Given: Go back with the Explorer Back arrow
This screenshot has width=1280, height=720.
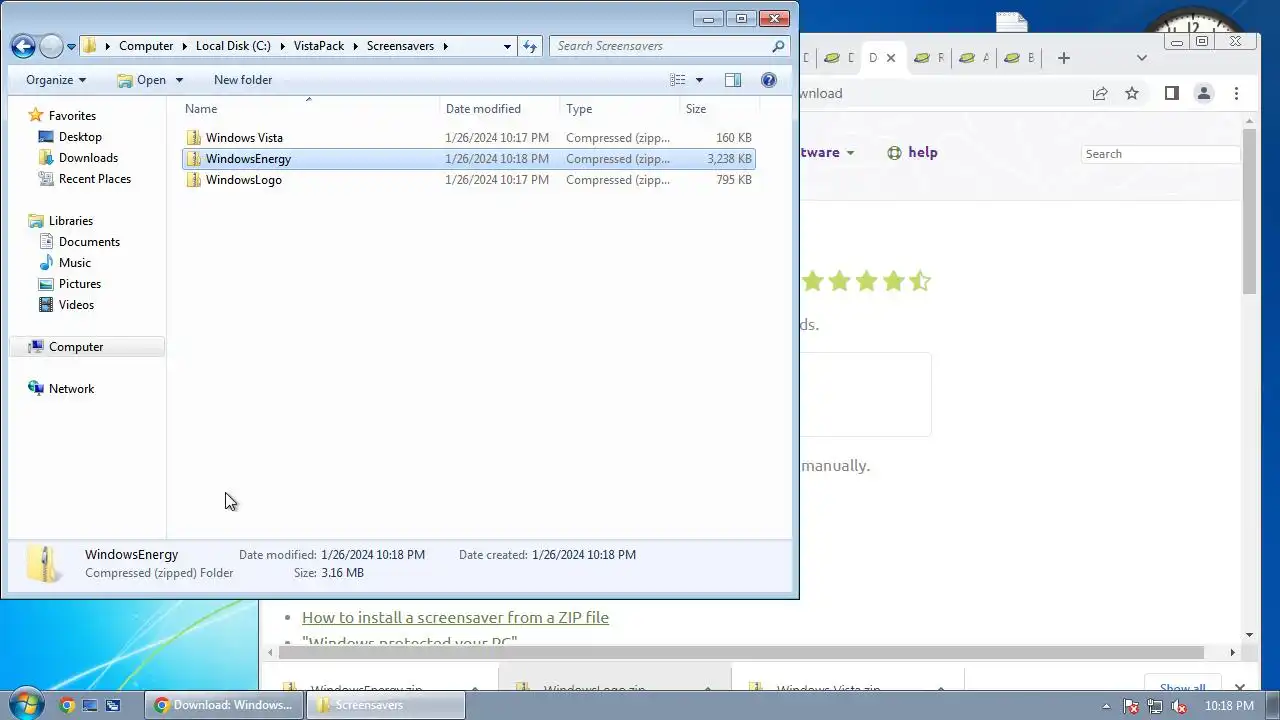Looking at the screenshot, I should click(x=23, y=46).
